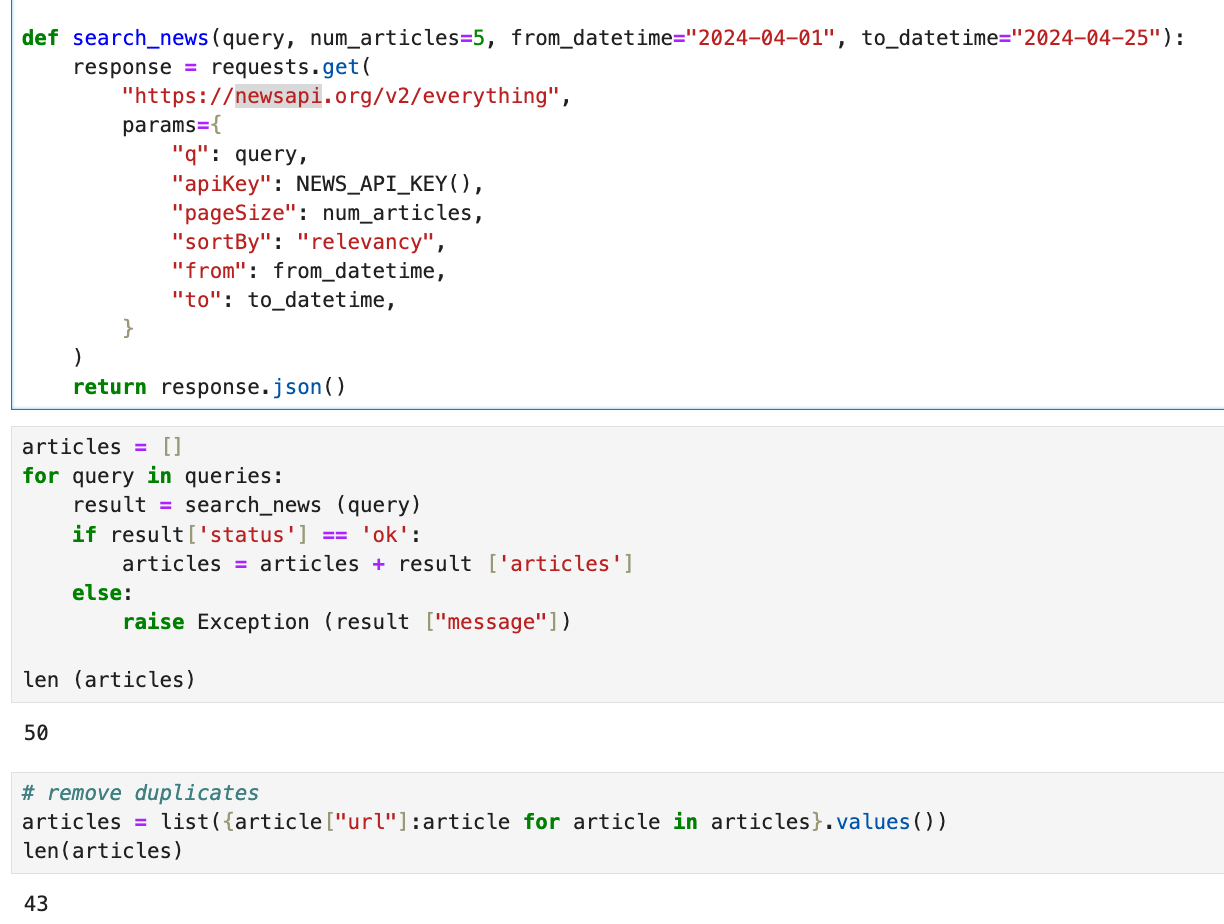
Task: Click the for query in queries line
Action: [x=153, y=476]
